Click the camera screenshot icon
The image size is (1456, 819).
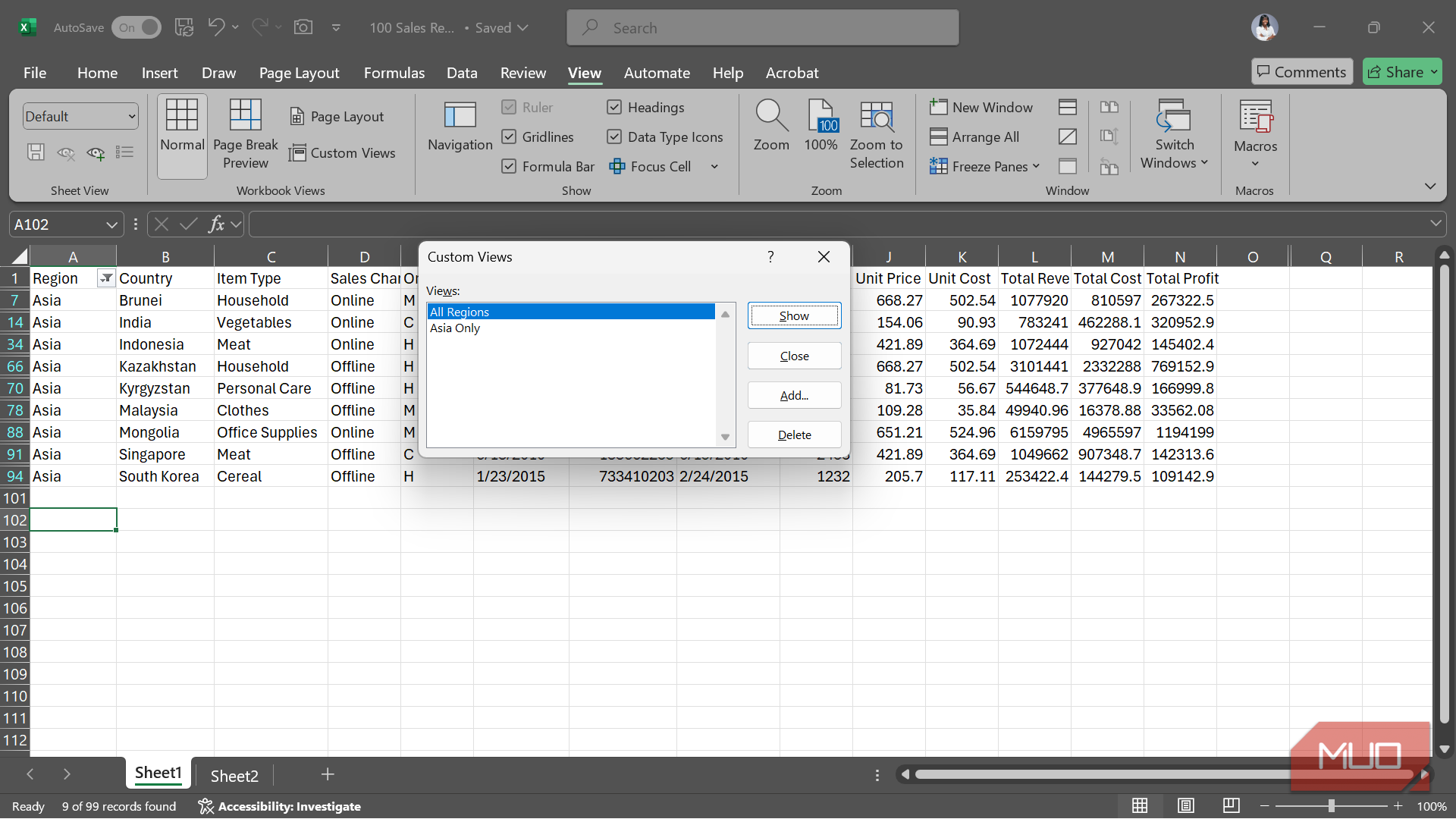(x=303, y=28)
